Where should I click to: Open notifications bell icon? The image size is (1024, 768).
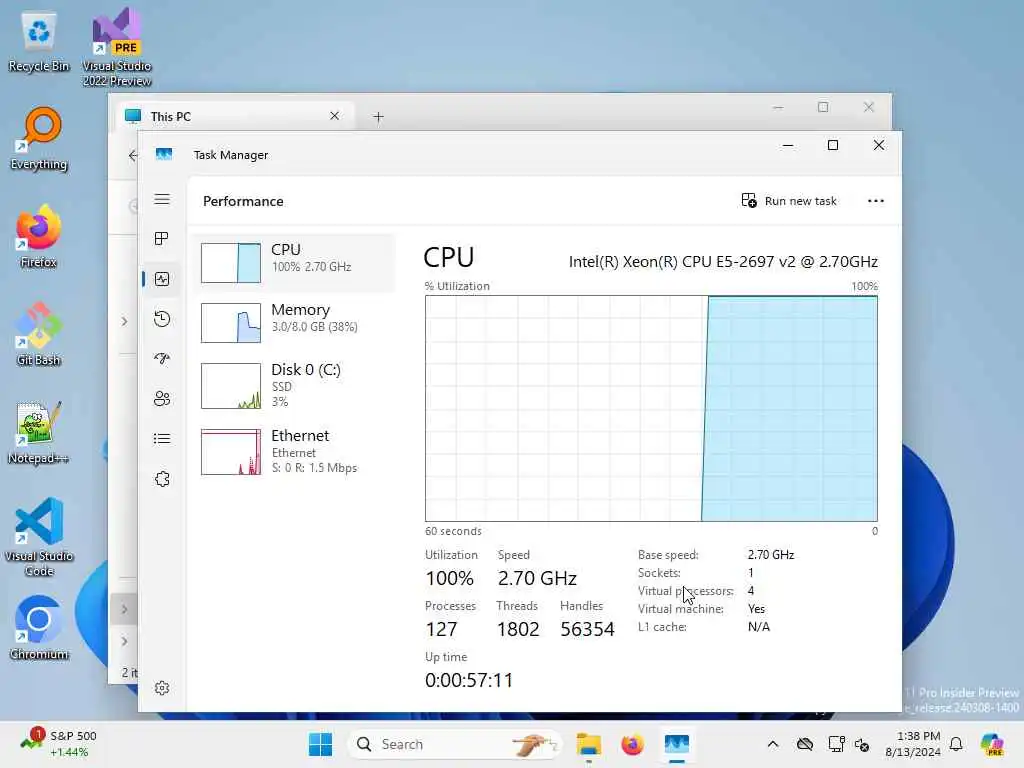pos(956,744)
